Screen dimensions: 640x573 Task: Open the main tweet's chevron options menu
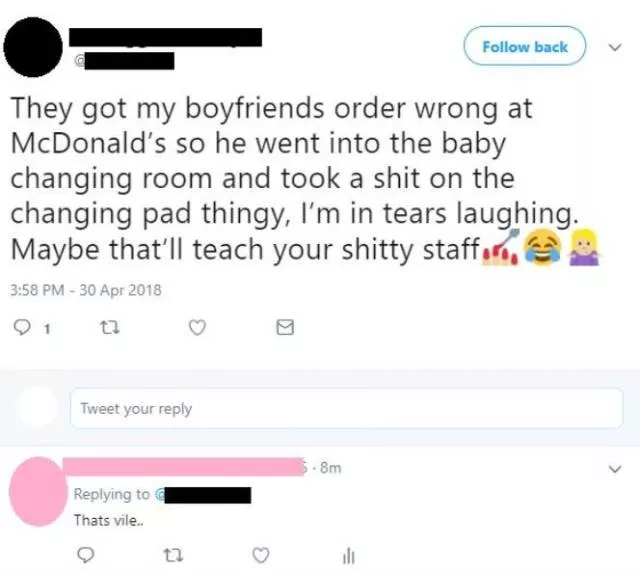tap(615, 47)
